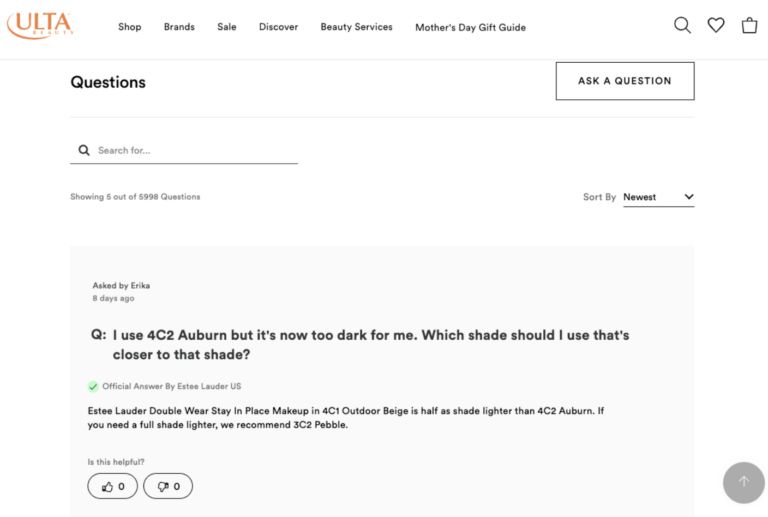Open the shopping bag icon
768x517 pixels.
click(x=749, y=26)
